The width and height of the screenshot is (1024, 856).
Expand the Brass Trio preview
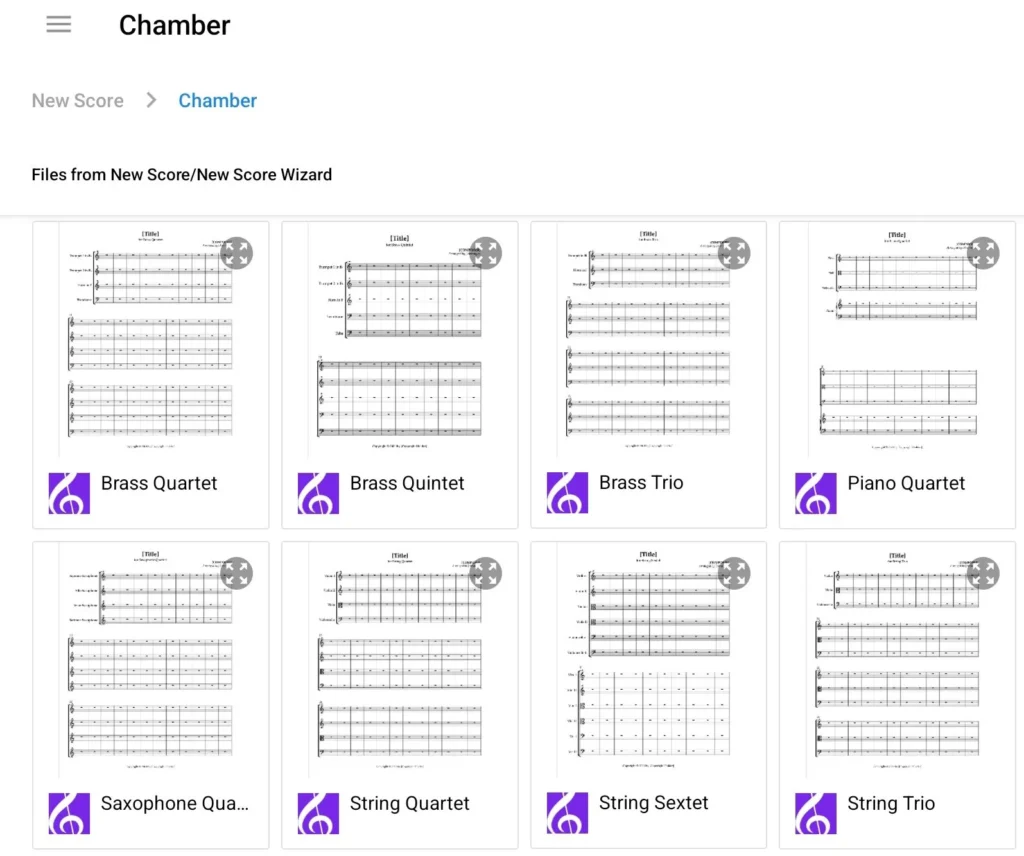(735, 253)
